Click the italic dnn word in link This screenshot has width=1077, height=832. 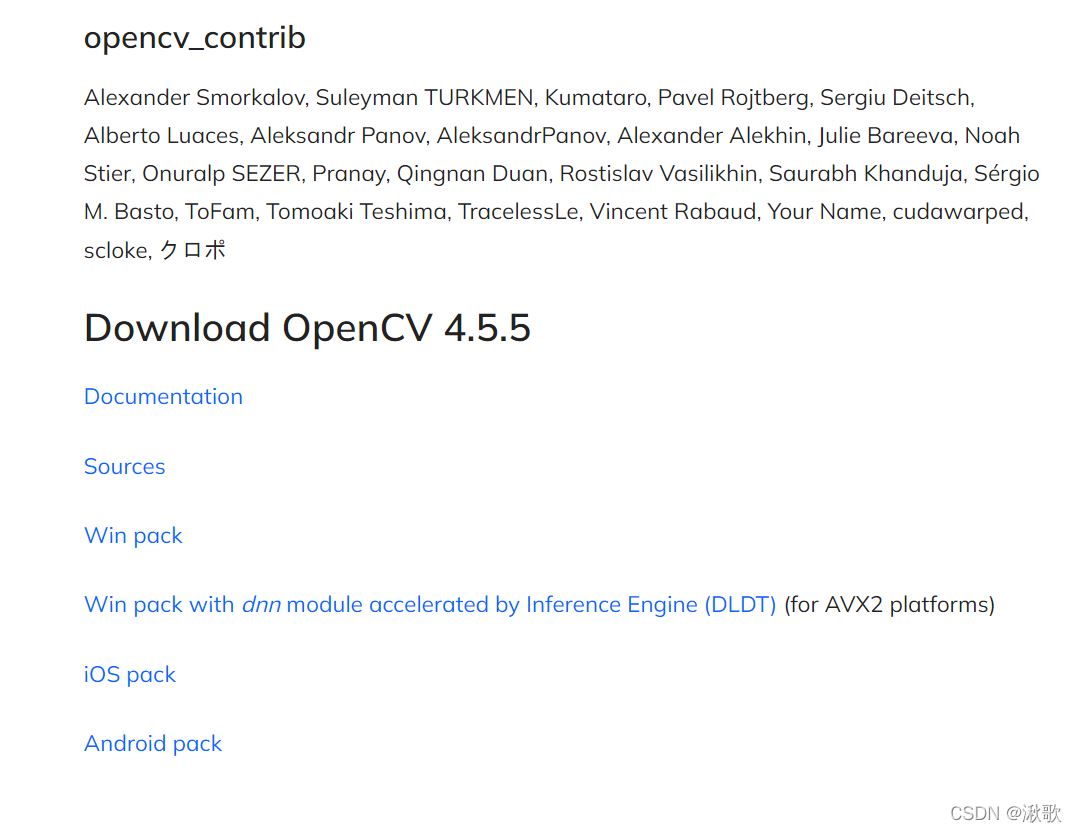260,604
